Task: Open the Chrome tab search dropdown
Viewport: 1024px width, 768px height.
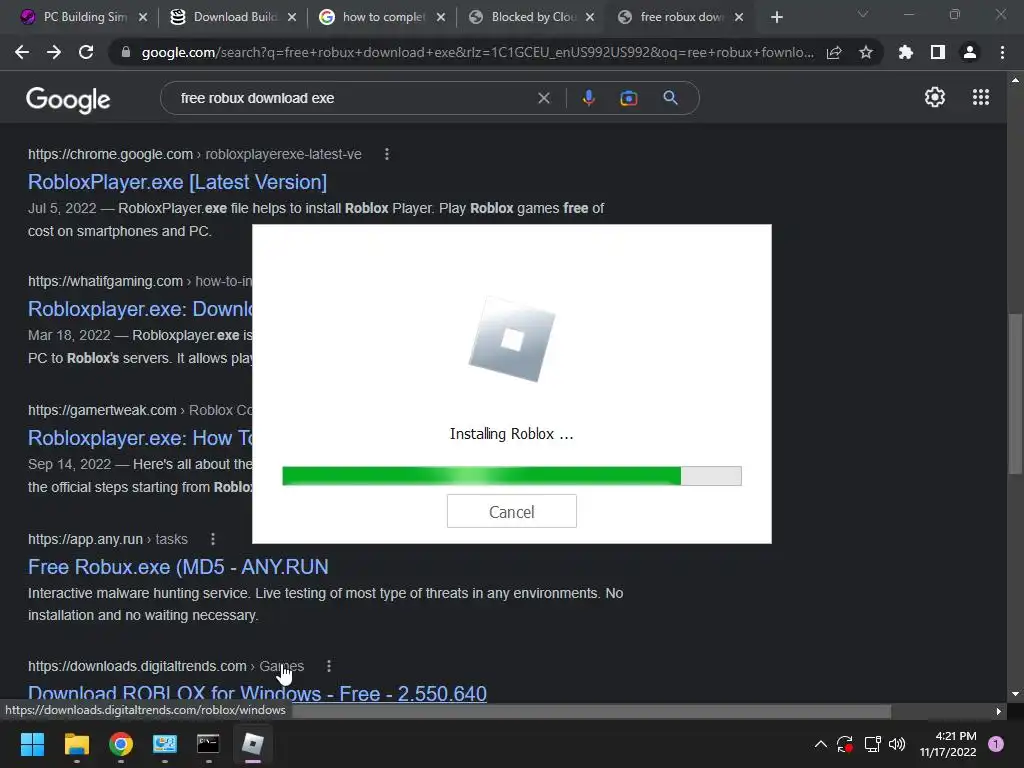Action: point(863,14)
